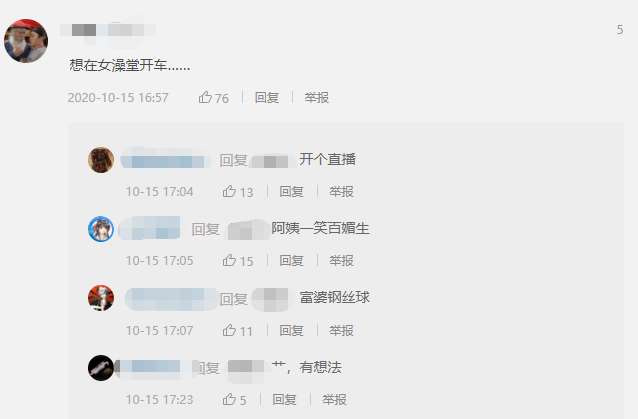Click the blurred username of main commenter
638x419 pixels.
(x=107, y=30)
